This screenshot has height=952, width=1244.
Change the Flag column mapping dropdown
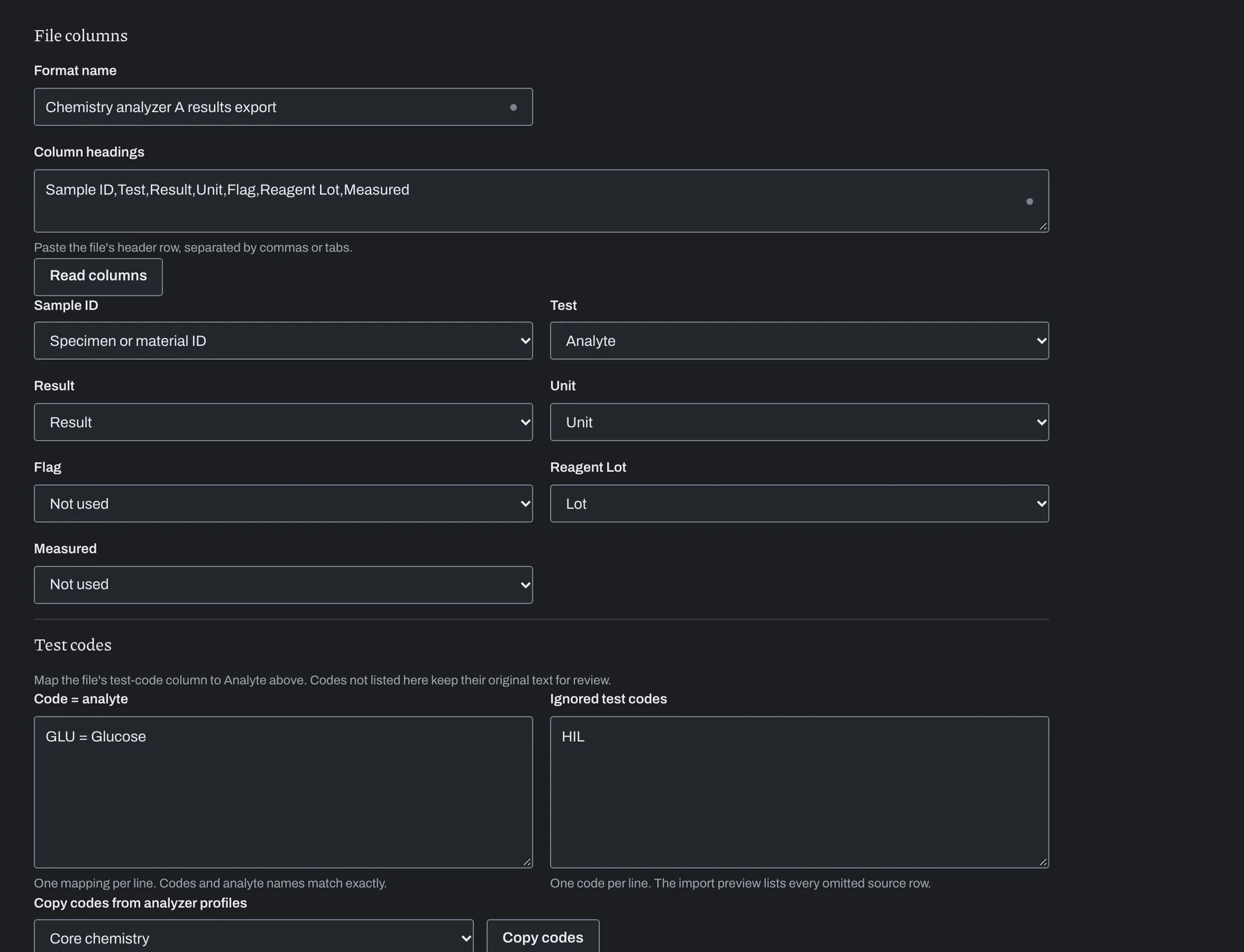pos(283,504)
